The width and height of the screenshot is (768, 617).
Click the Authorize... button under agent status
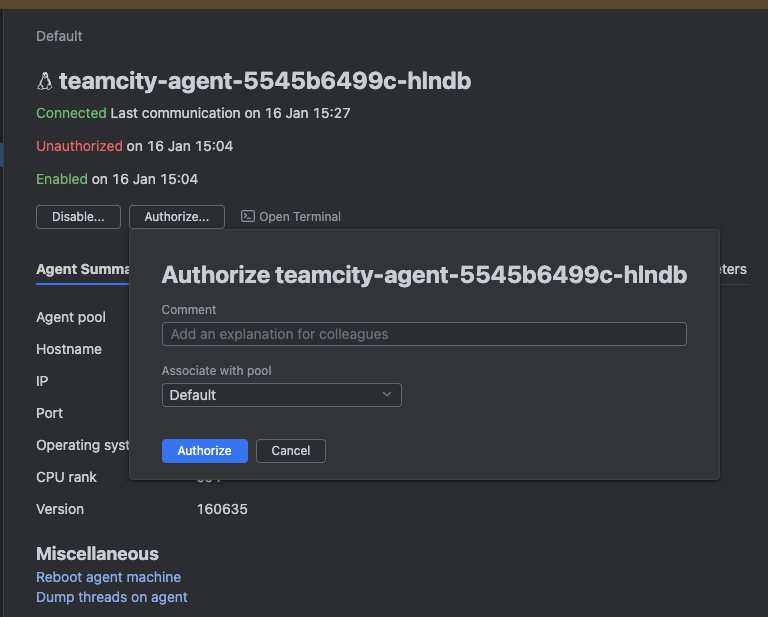click(x=177, y=217)
